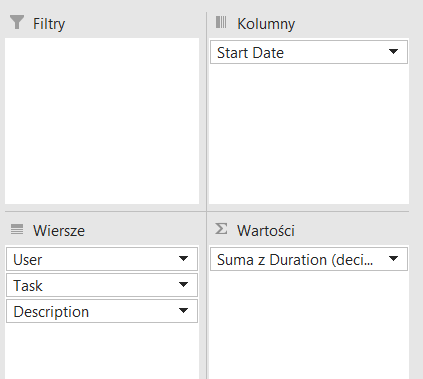Select the User field in Wiersze

click(x=102, y=259)
